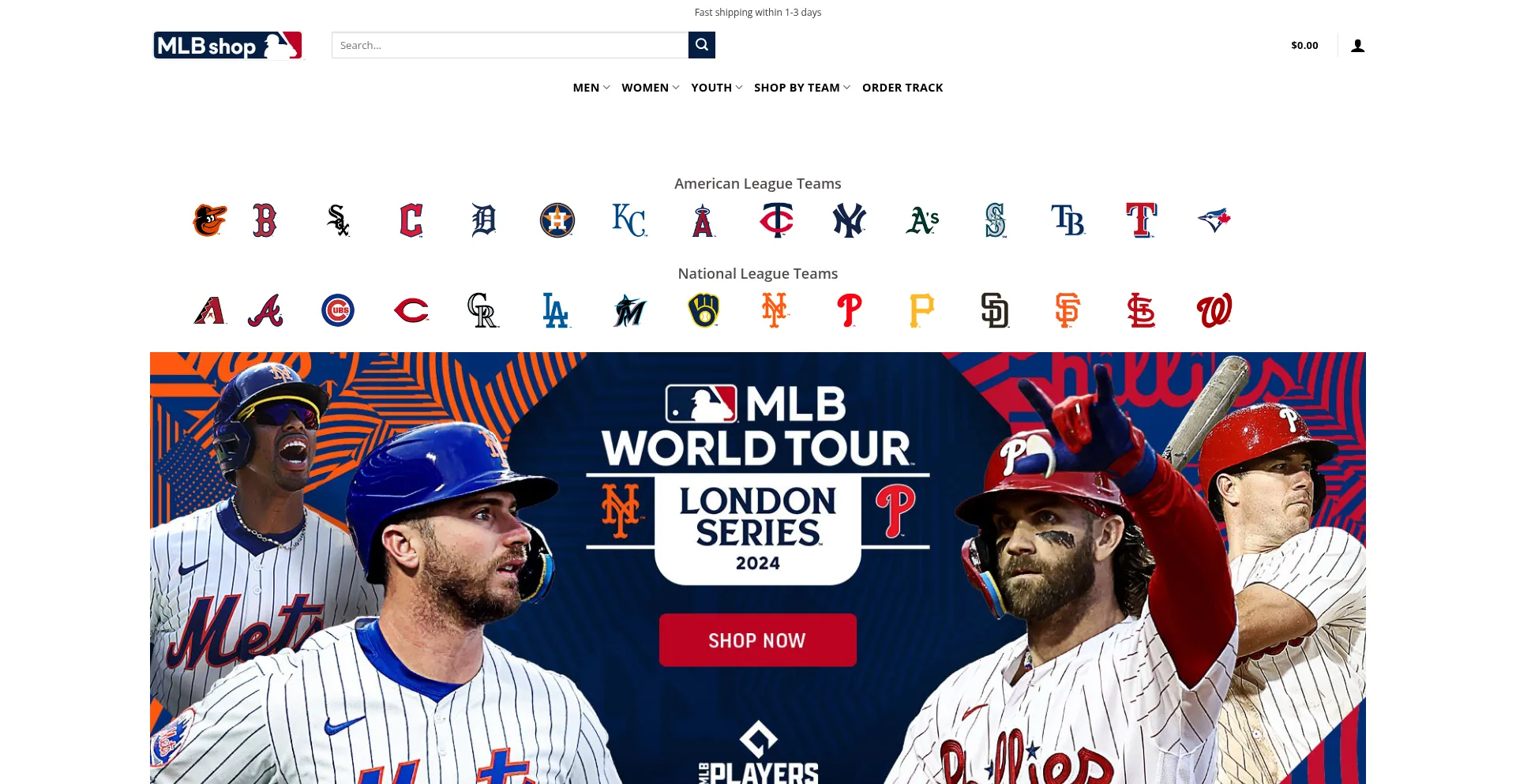Select the Chicago Cubs logo

coord(338,310)
